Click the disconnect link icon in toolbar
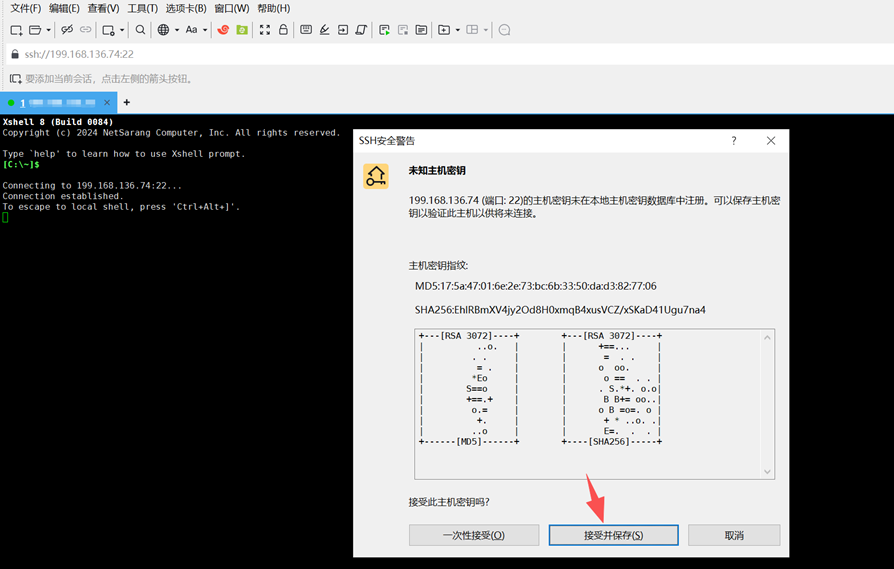 click(67, 30)
